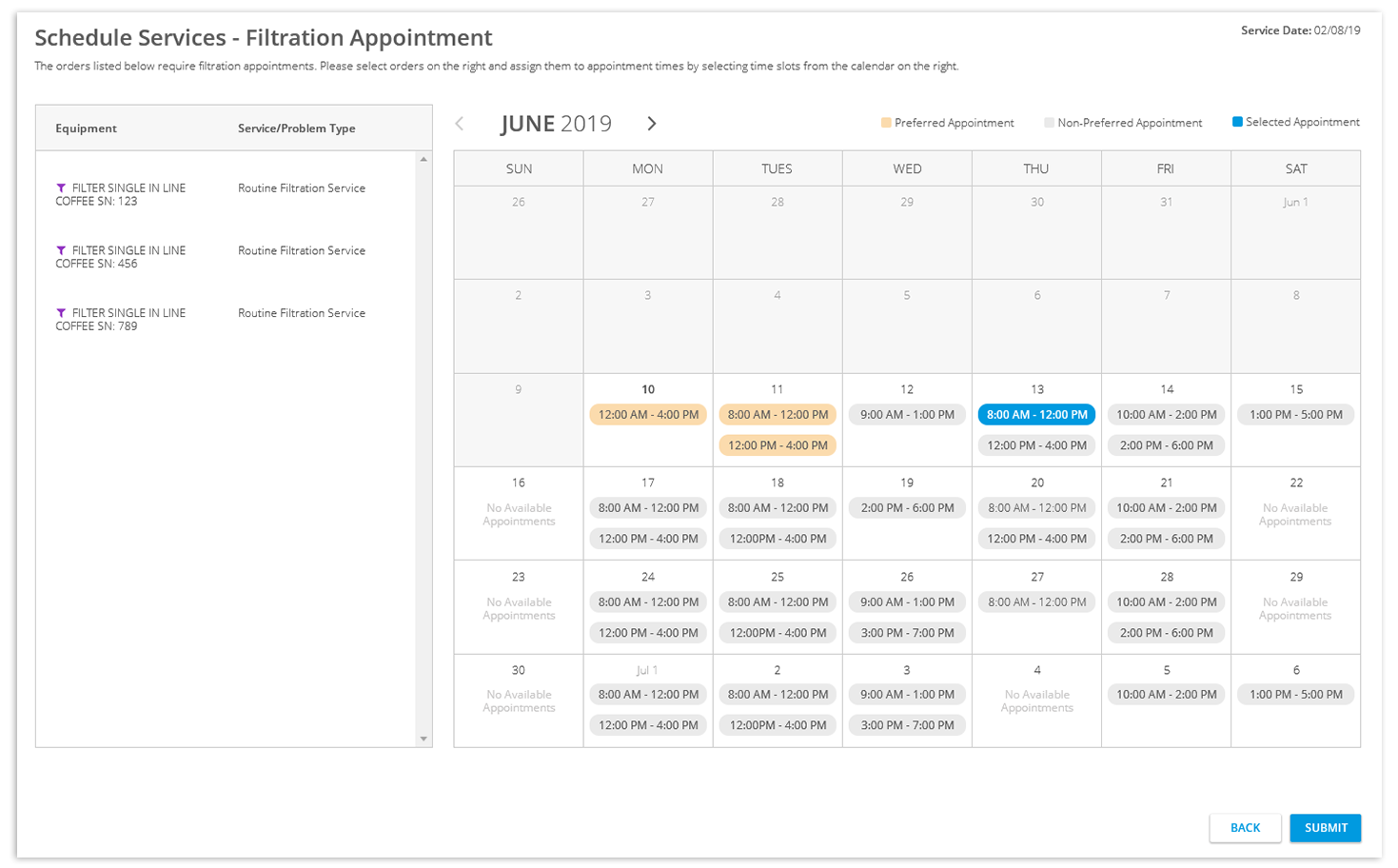
Task: Click the JUNE 2019 month title
Action: coord(556,124)
